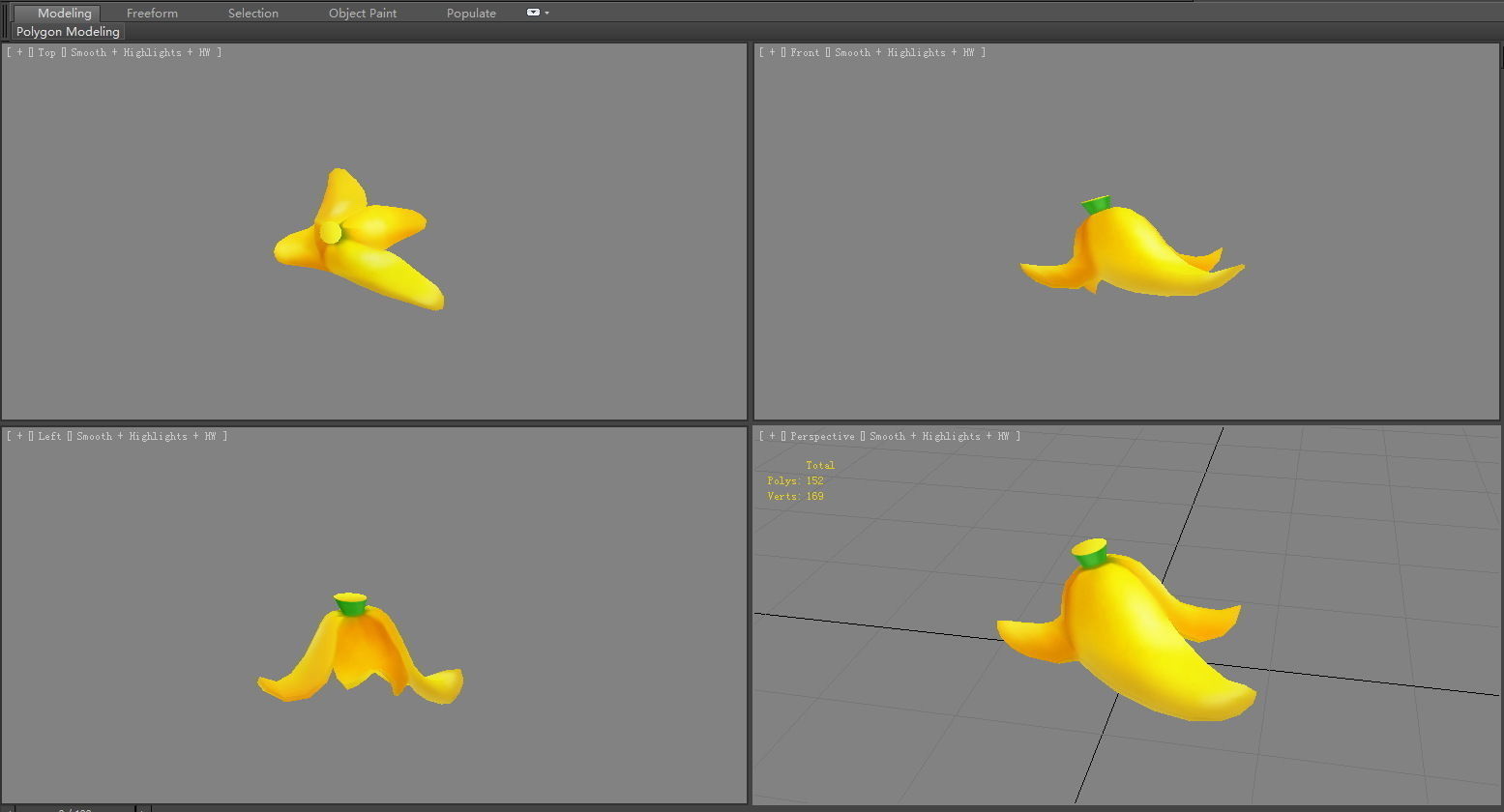Open the Perspective viewport plus menu
This screenshot has width=1504, height=812.
[x=772, y=436]
